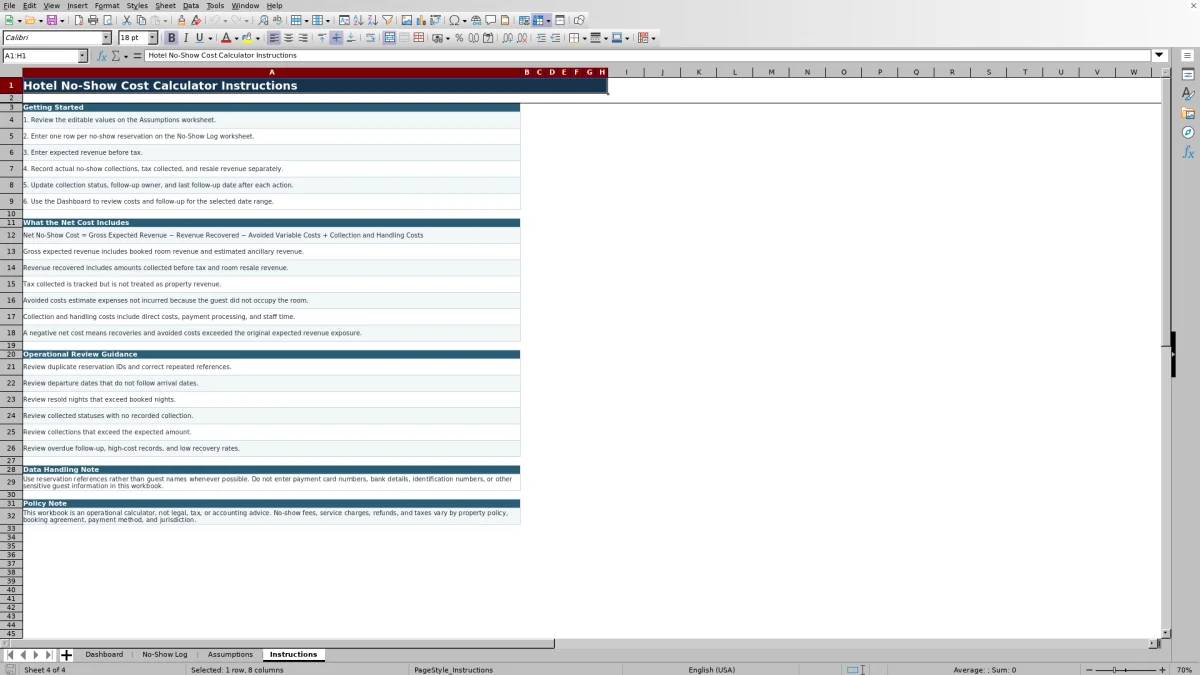Click row header 12
1200x675 pixels.
click(x=11, y=235)
